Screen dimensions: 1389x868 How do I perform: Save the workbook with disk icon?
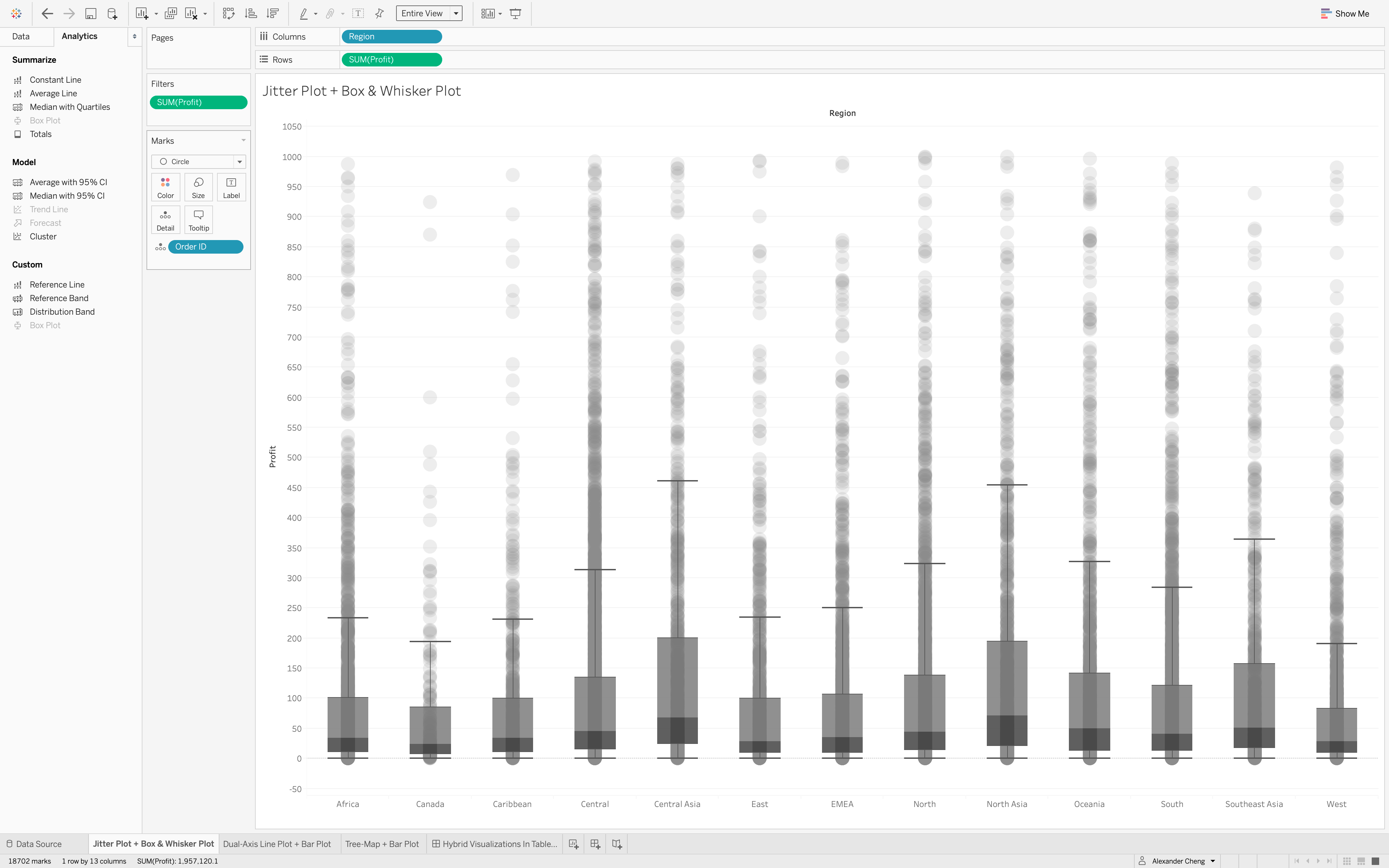91,13
